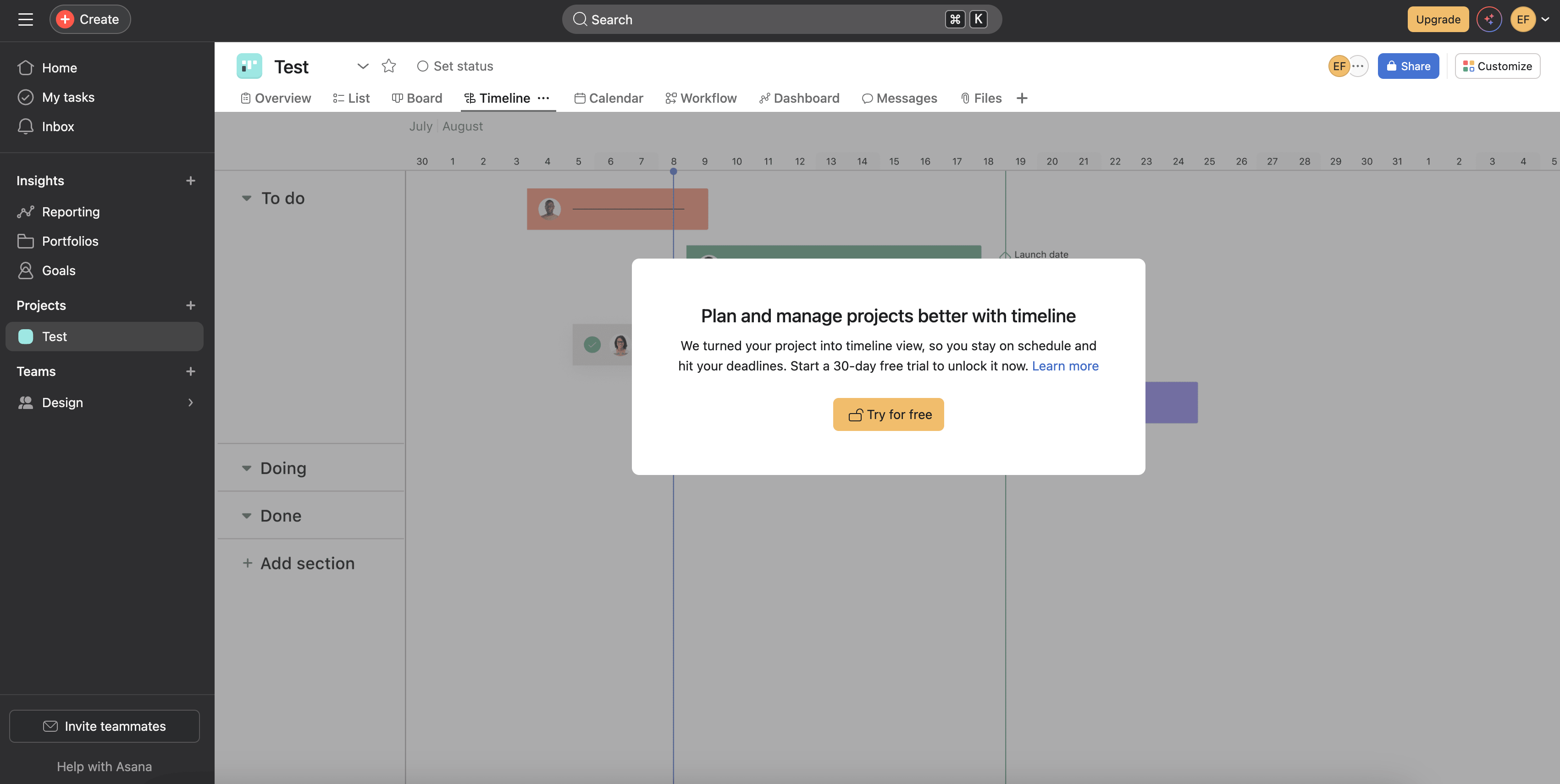
Task: Select the Test project in sidebar
Action: tap(104, 337)
